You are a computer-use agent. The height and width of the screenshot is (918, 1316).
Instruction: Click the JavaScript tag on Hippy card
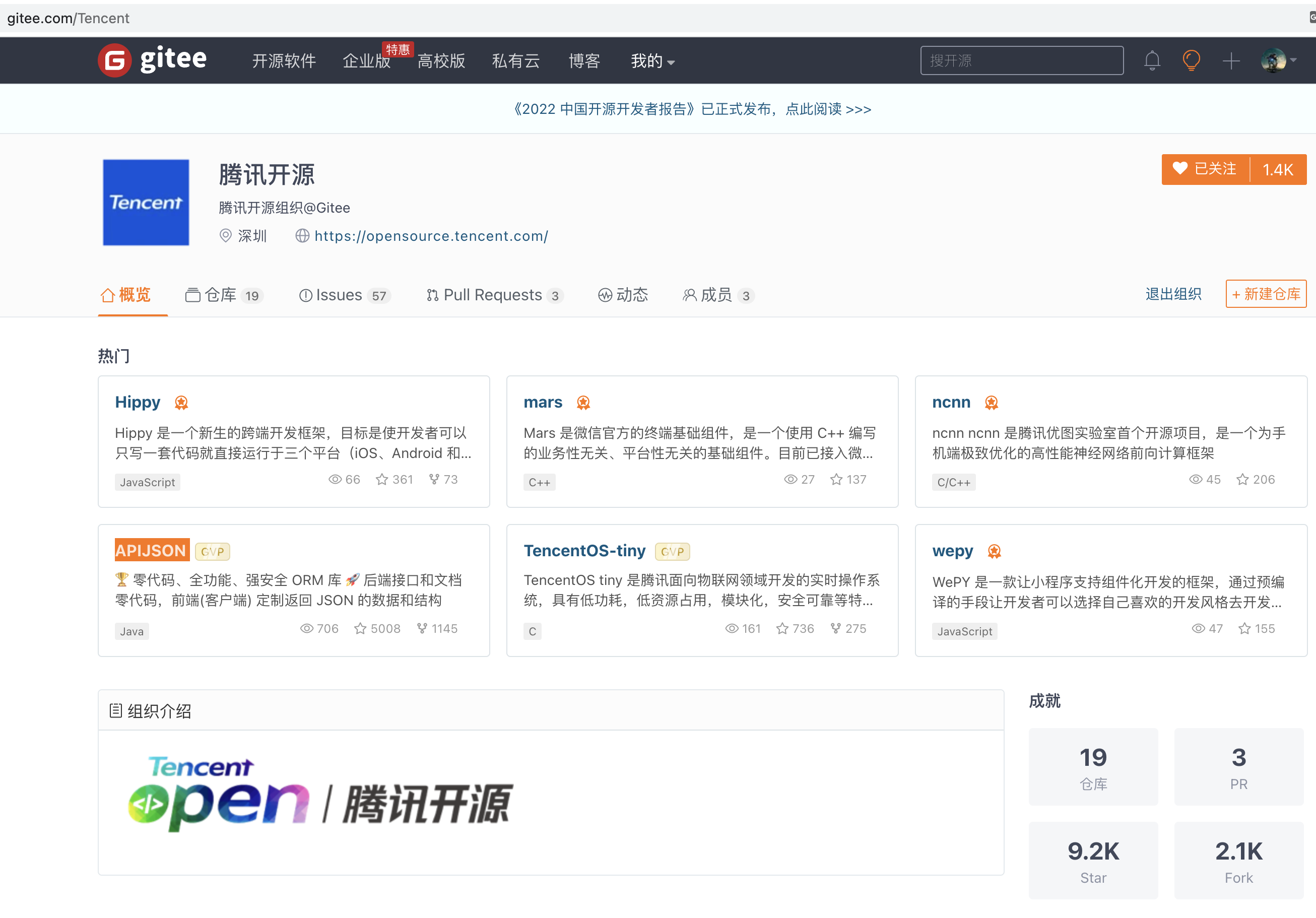(x=147, y=483)
